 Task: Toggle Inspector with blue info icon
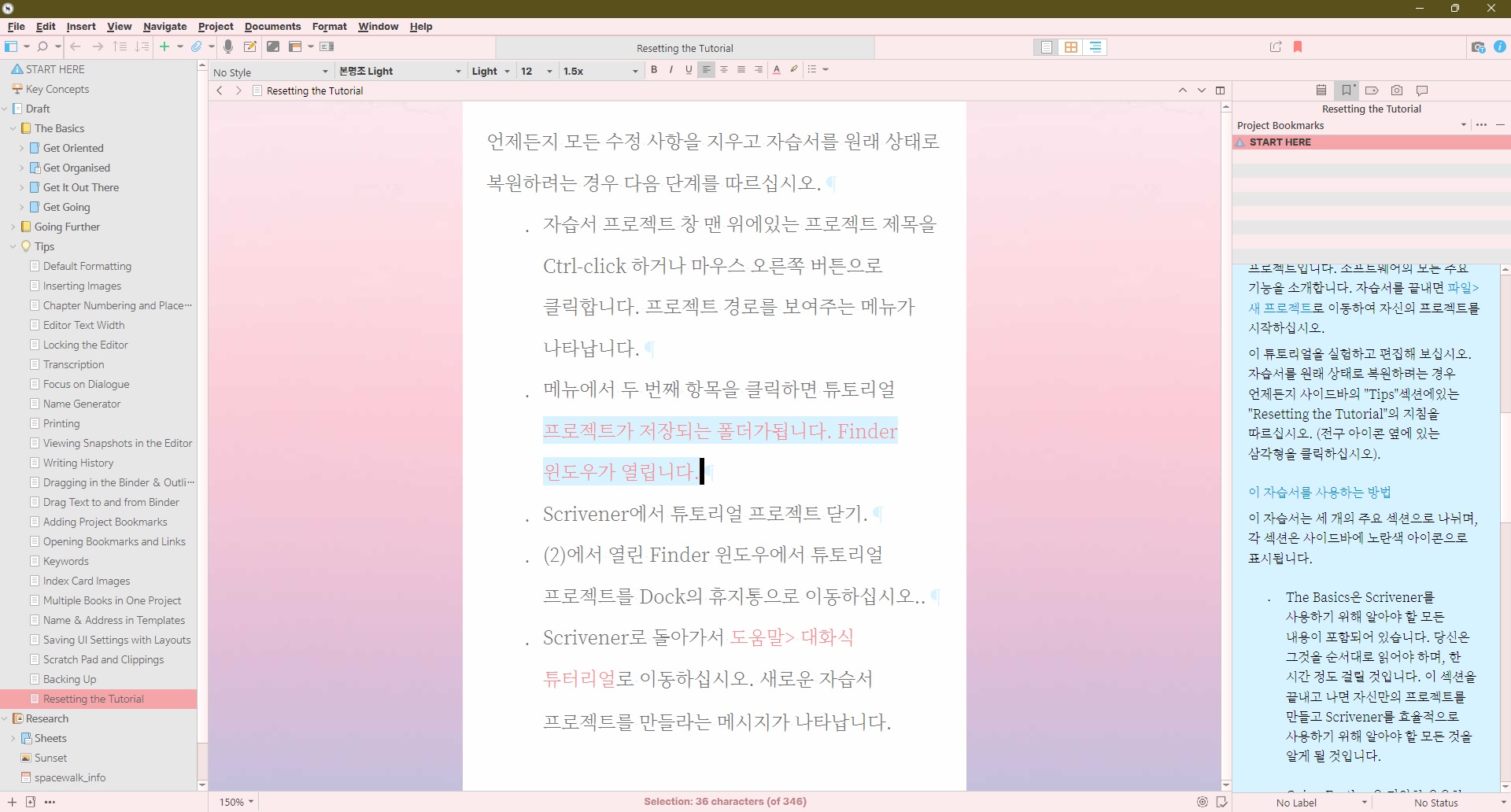tap(1500, 47)
